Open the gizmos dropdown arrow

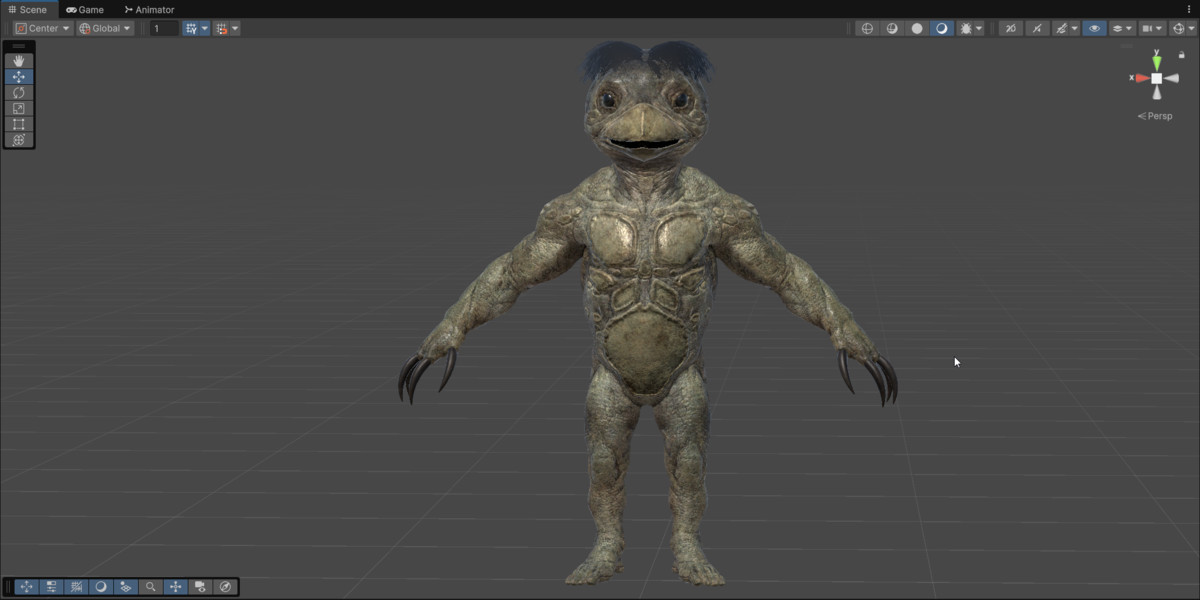1191,28
